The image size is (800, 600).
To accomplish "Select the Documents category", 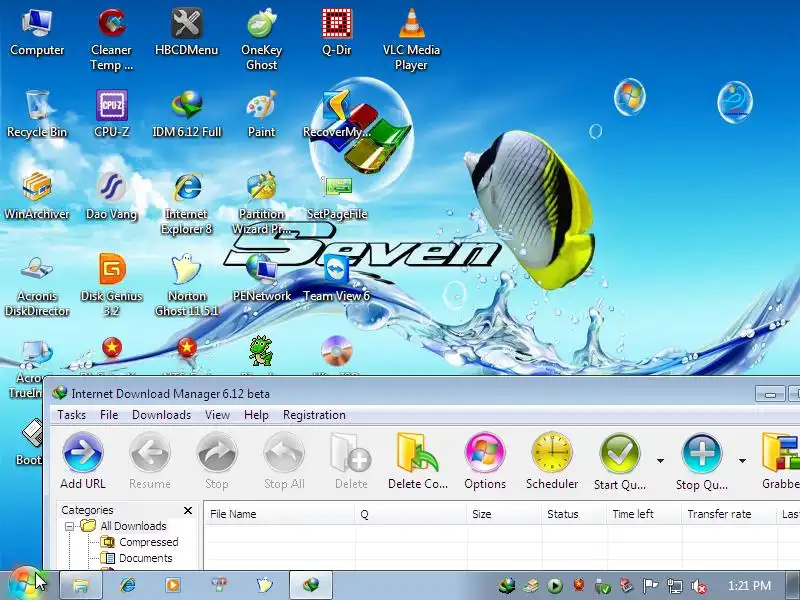I will (x=145, y=558).
